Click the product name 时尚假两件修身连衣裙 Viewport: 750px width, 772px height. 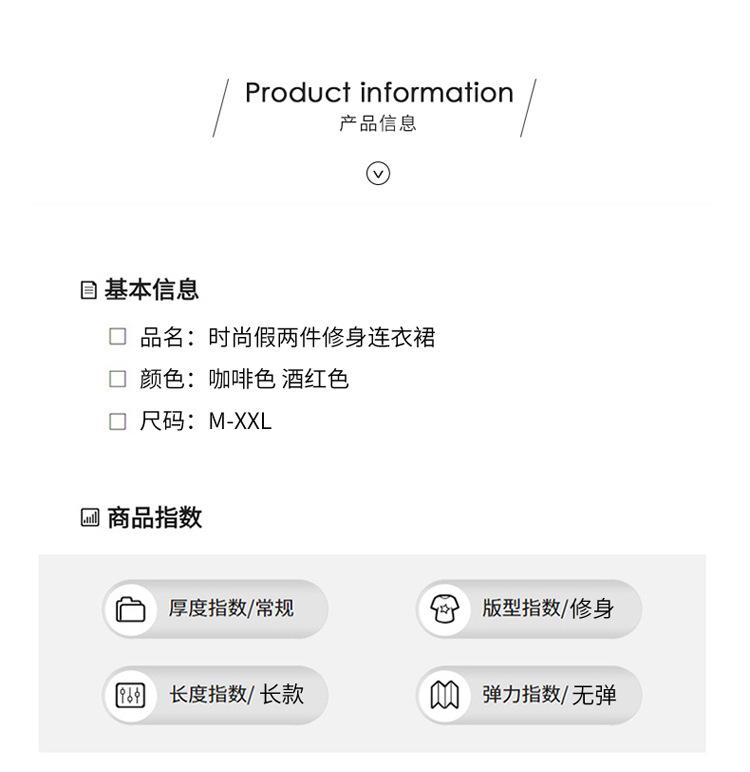322,337
